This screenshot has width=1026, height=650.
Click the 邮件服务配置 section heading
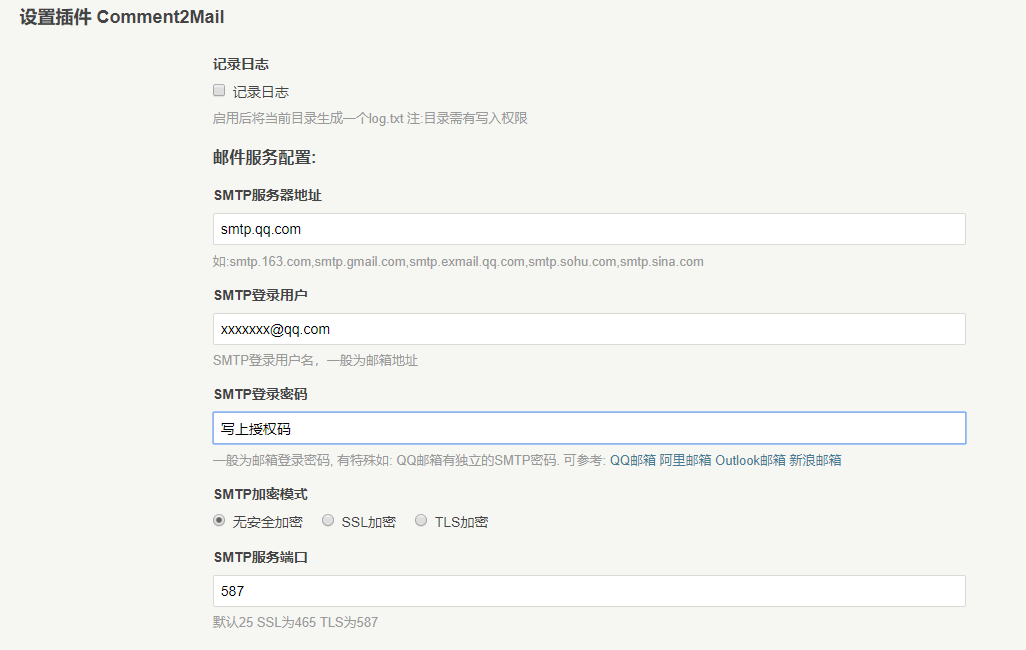[264, 158]
